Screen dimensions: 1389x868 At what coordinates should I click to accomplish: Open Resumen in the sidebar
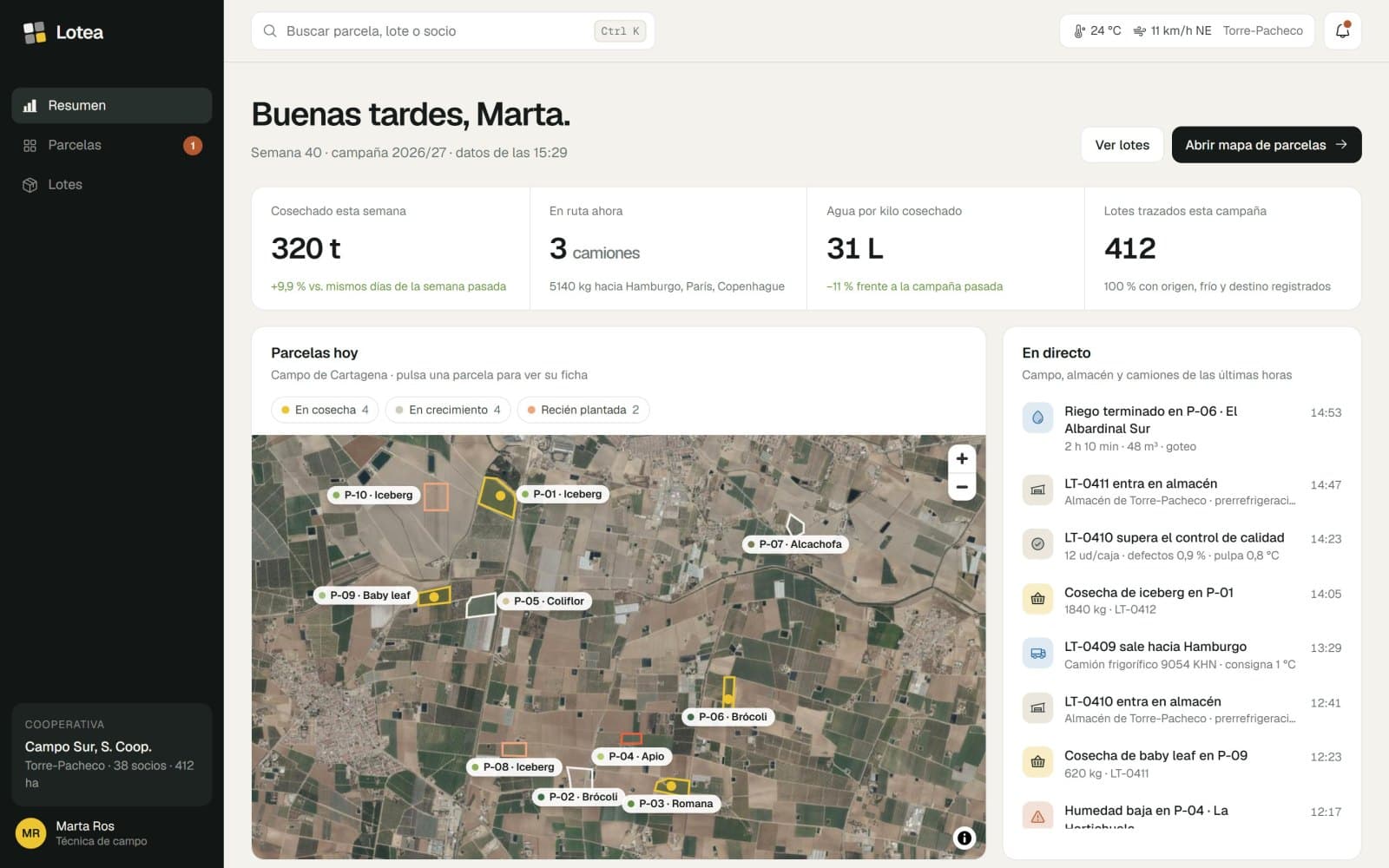pos(112,105)
